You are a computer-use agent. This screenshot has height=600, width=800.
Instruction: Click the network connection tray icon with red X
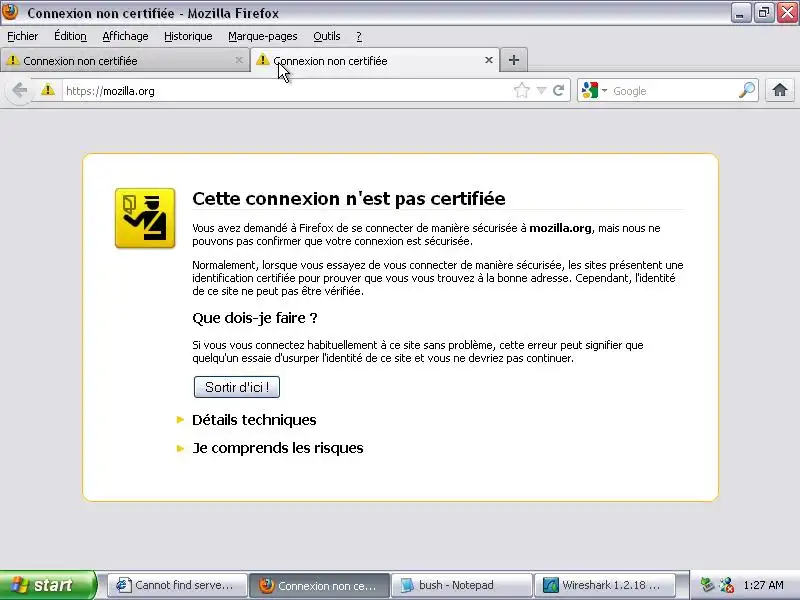(727, 585)
